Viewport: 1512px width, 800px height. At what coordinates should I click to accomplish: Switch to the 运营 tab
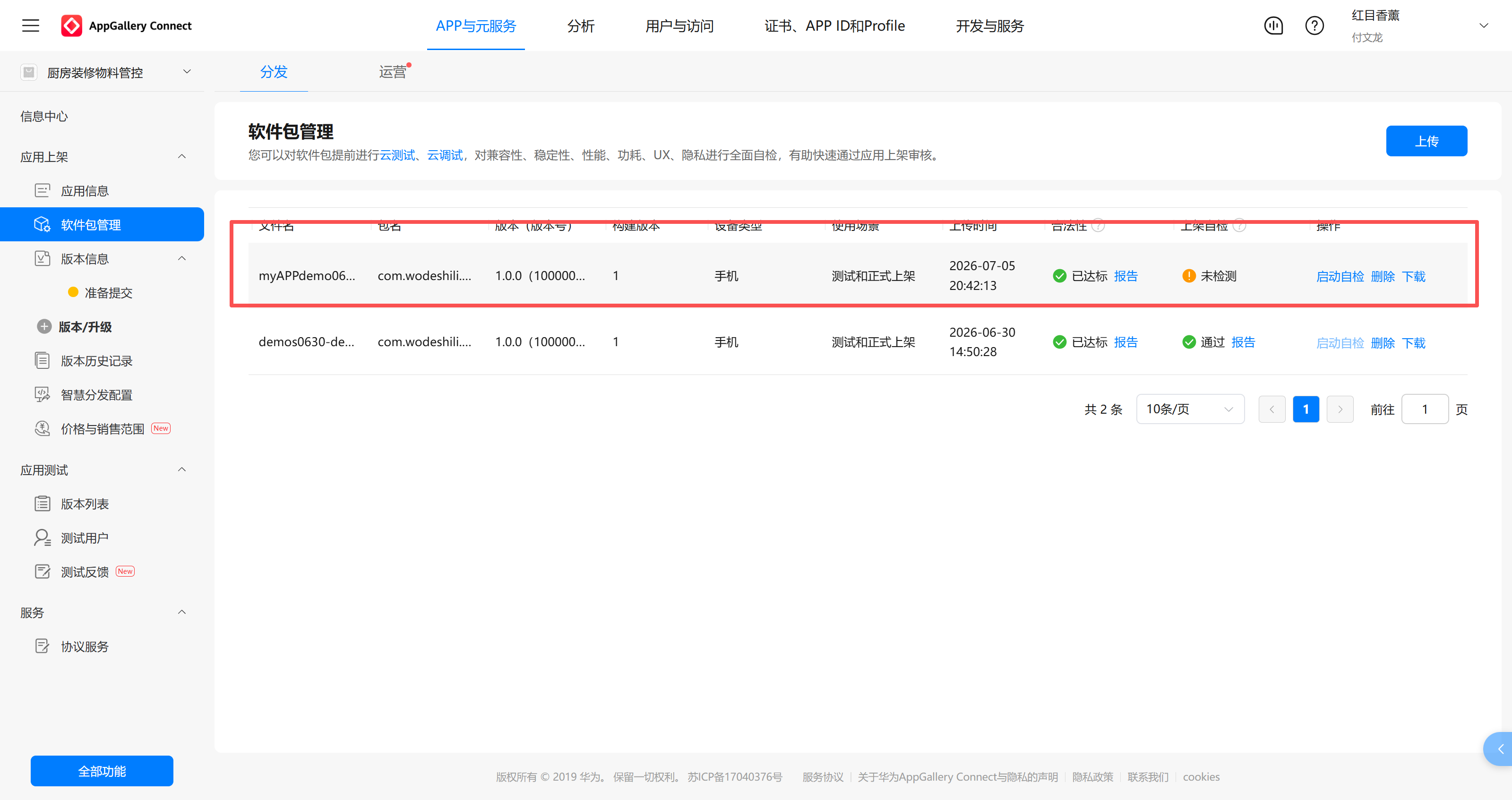(x=392, y=72)
